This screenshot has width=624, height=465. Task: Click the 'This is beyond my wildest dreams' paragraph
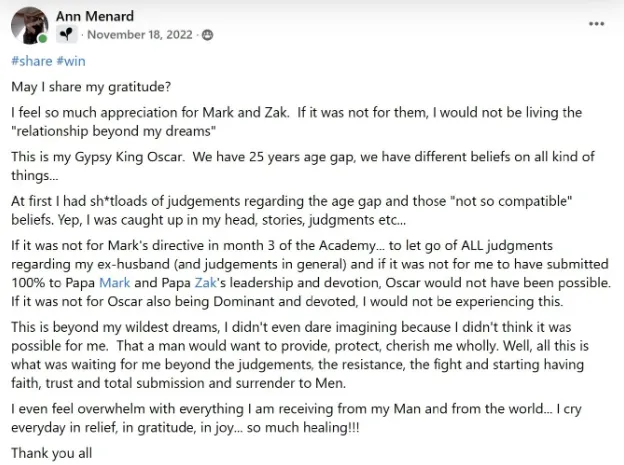(300, 355)
